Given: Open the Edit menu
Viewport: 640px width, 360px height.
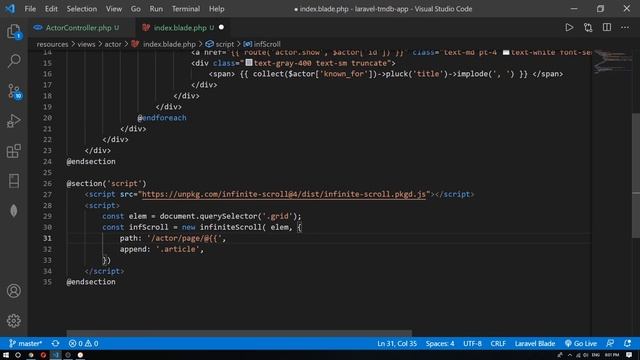Looking at the screenshot, I should pyautogui.click(x=51, y=9).
